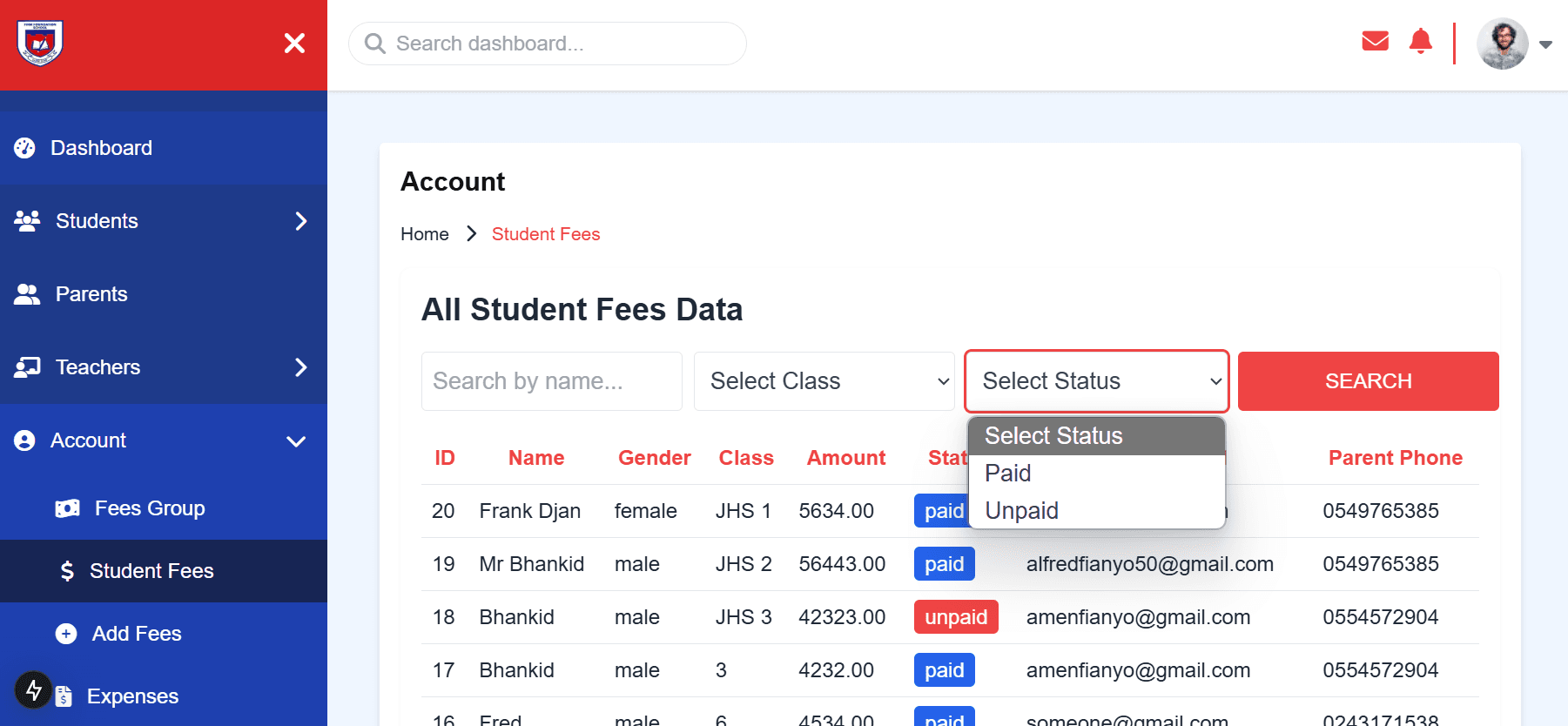The height and width of the screenshot is (726, 1568).
Task: Click the lightning bolt floating icon
Action: 34,690
